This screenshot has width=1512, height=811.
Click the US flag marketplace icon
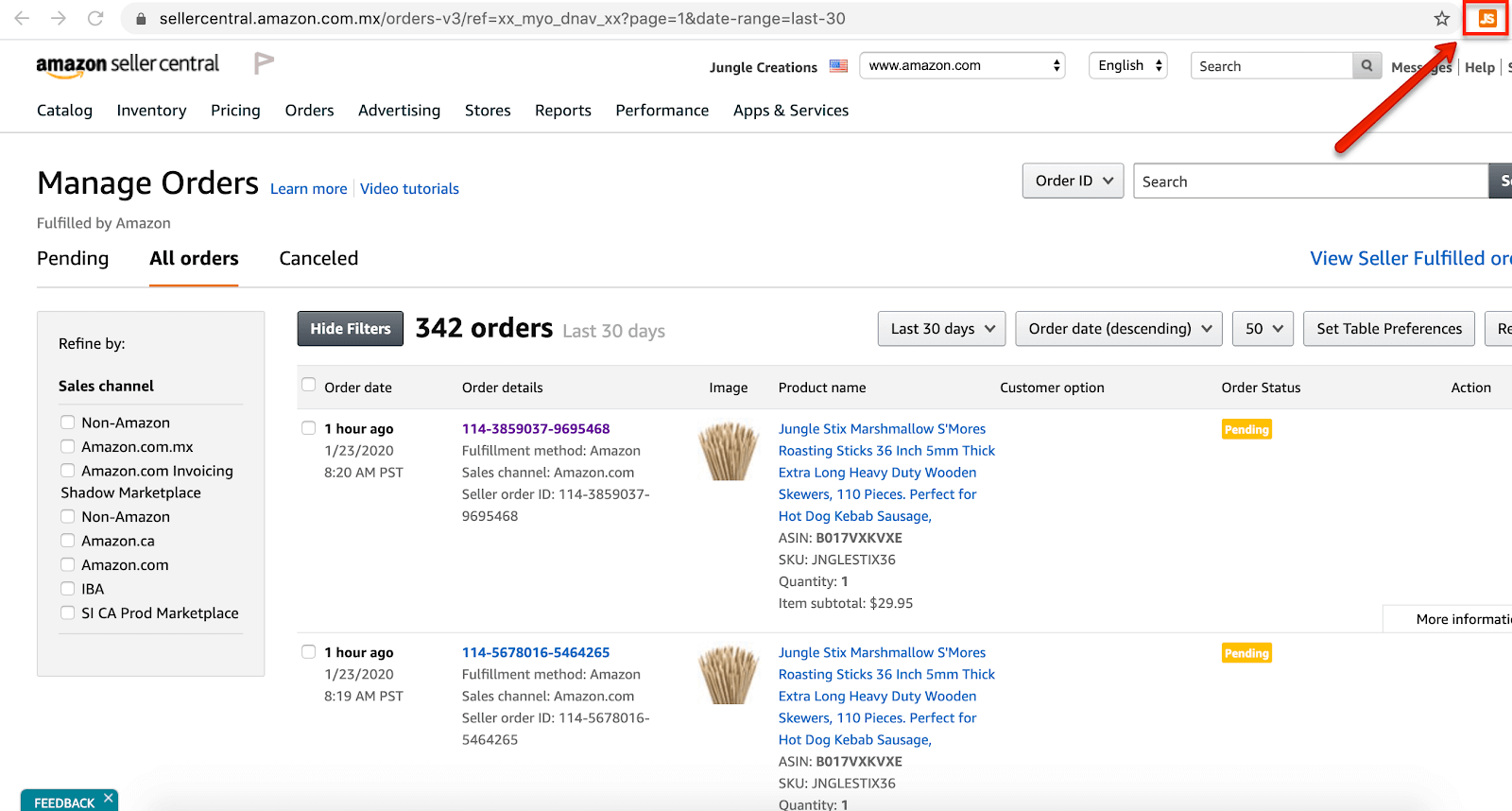click(838, 66)
